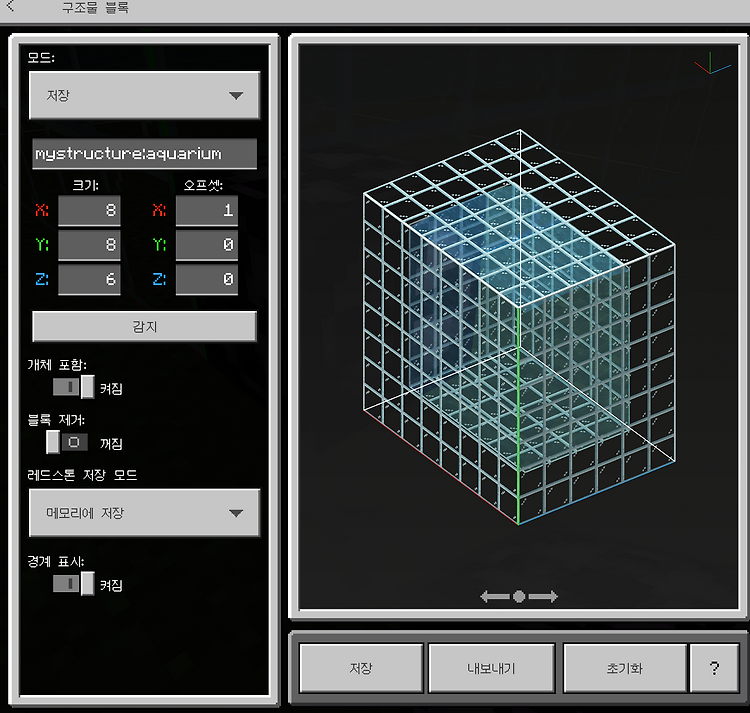Toggle the 경계 표시 switch
The image size is (750, 713).
(x=74, y=583)
